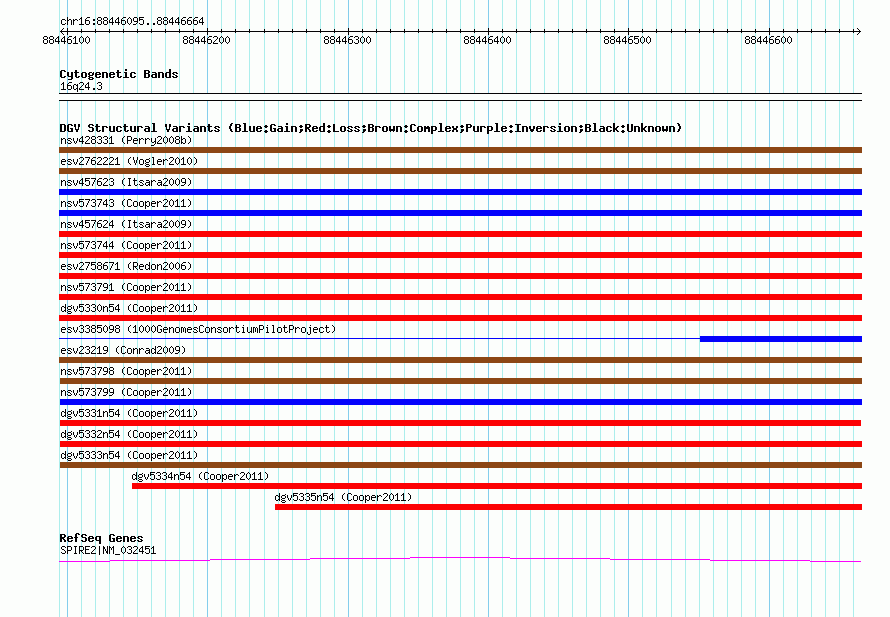Image resolution: width=890 pixels, height=617 pixels.
Task: Click the 'nsv457623 (Itsara2009)' label
Action: coord(126,182)
